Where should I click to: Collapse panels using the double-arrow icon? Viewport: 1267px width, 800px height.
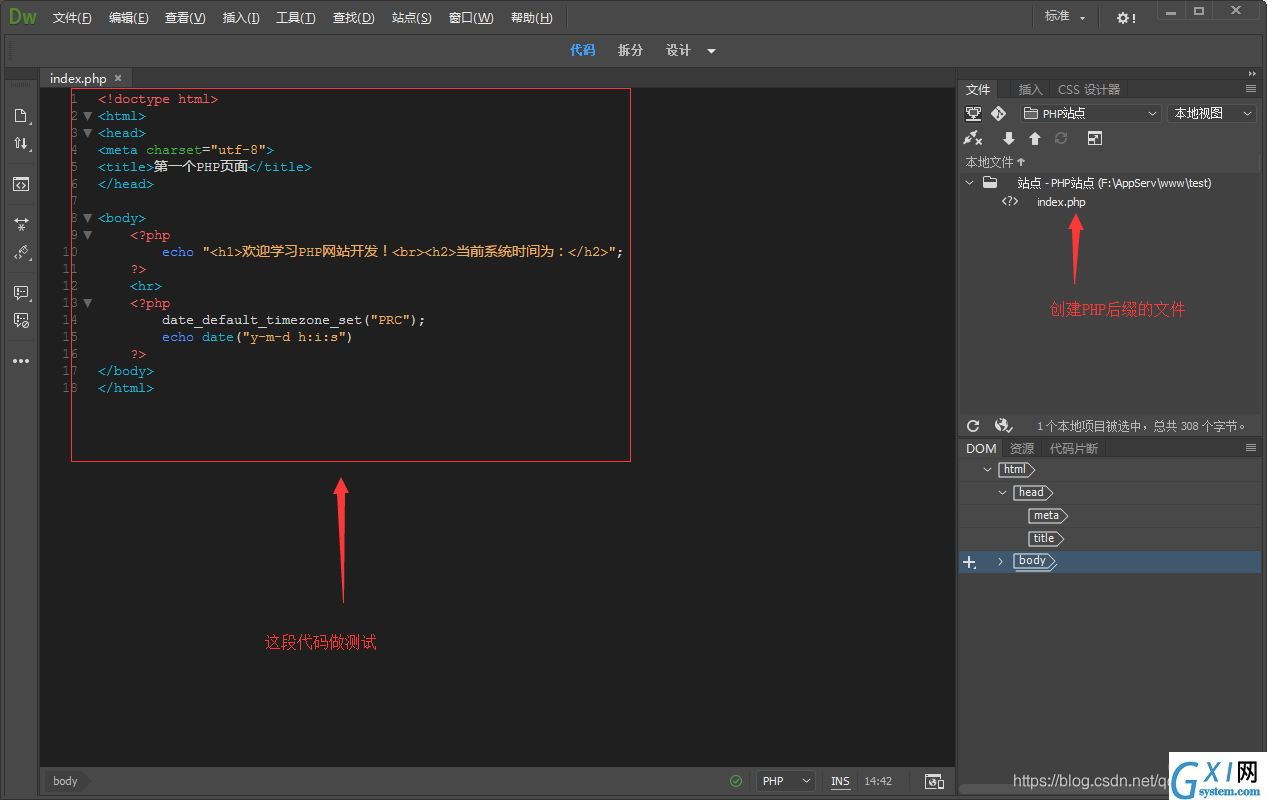pos(1252,73)
